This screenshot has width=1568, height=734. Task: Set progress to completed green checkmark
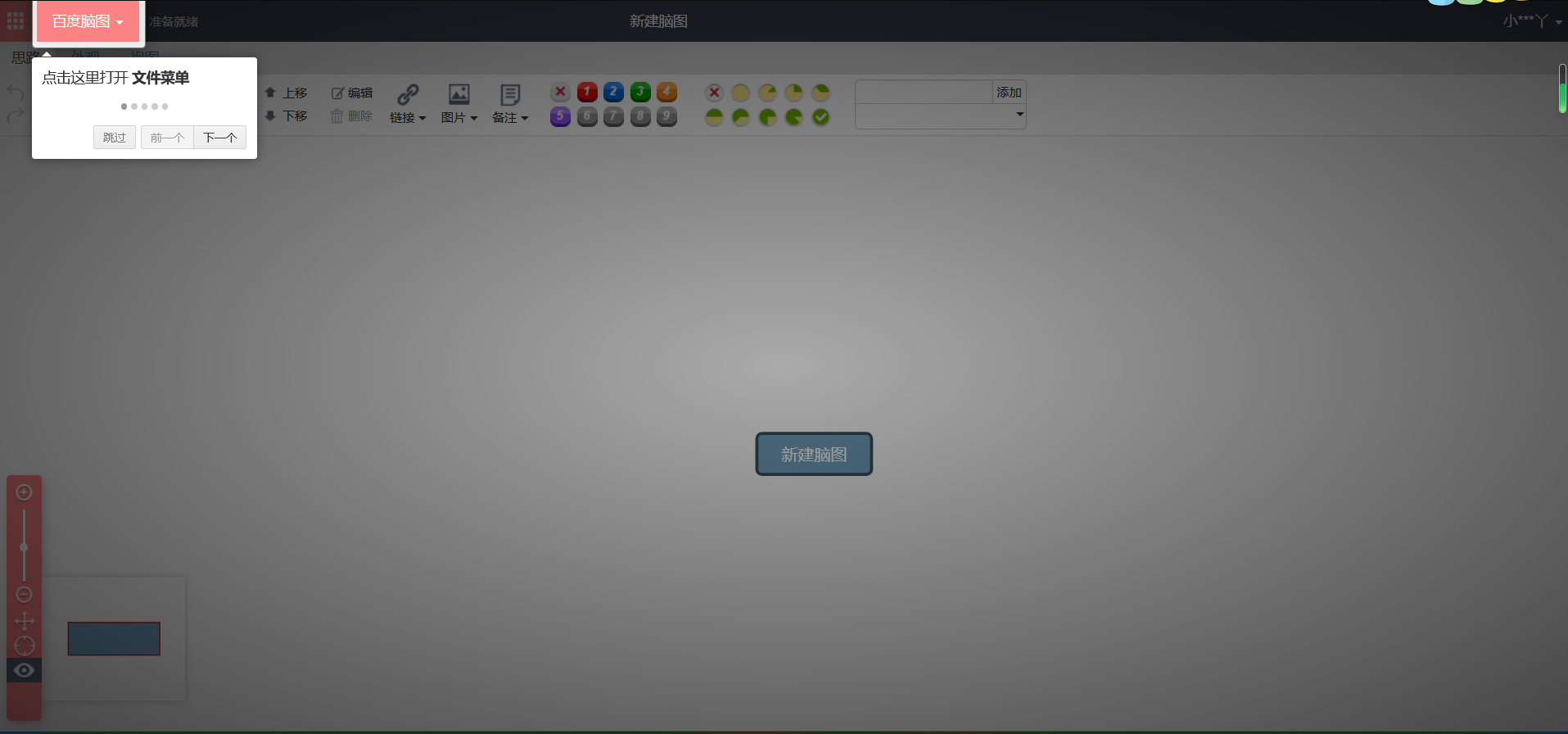click(820, 117)
